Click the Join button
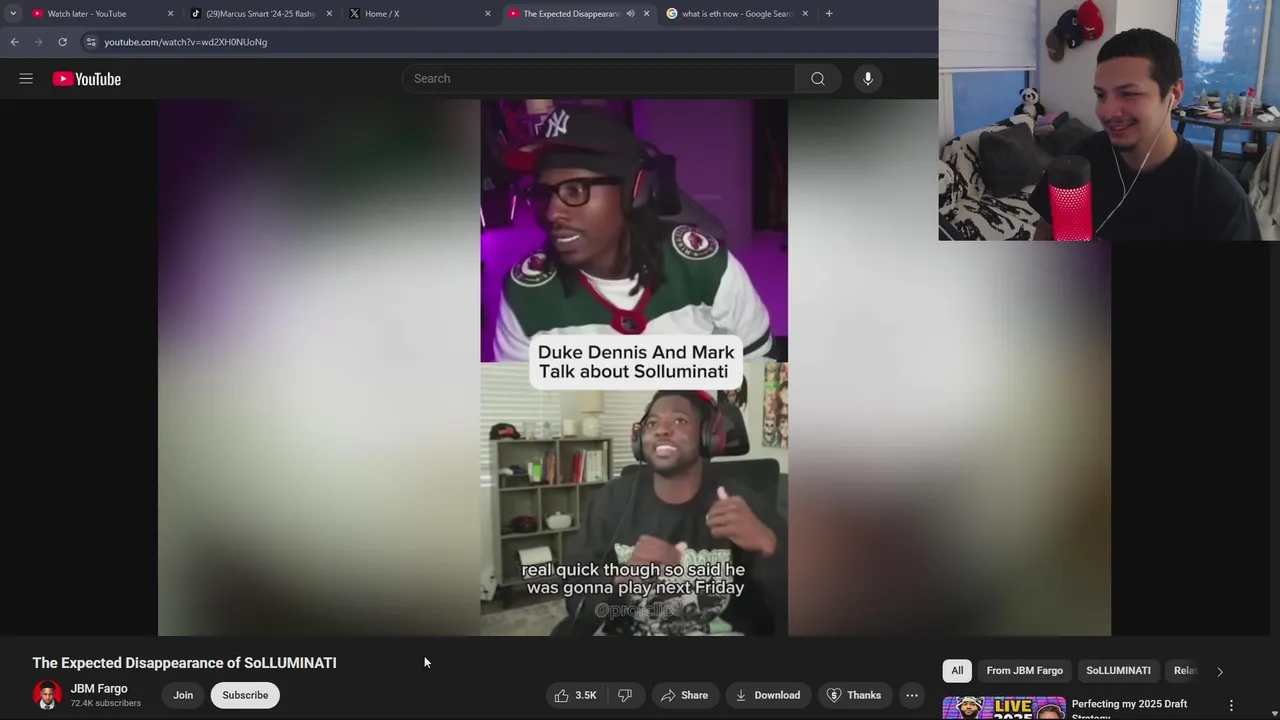This screenshot has height=720, width=1280. (x=183, y=695)
